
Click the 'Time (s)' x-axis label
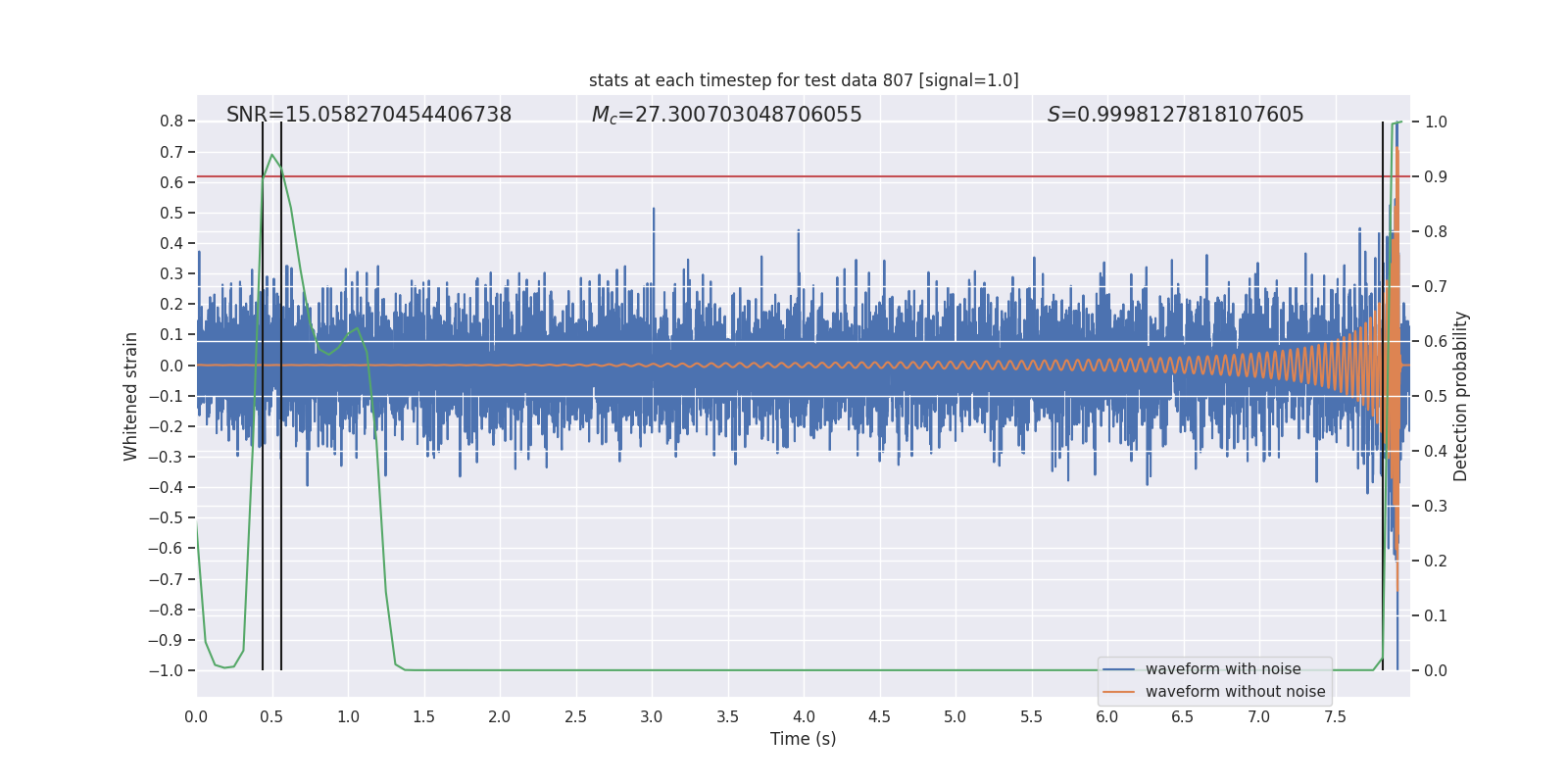point(804,739)
